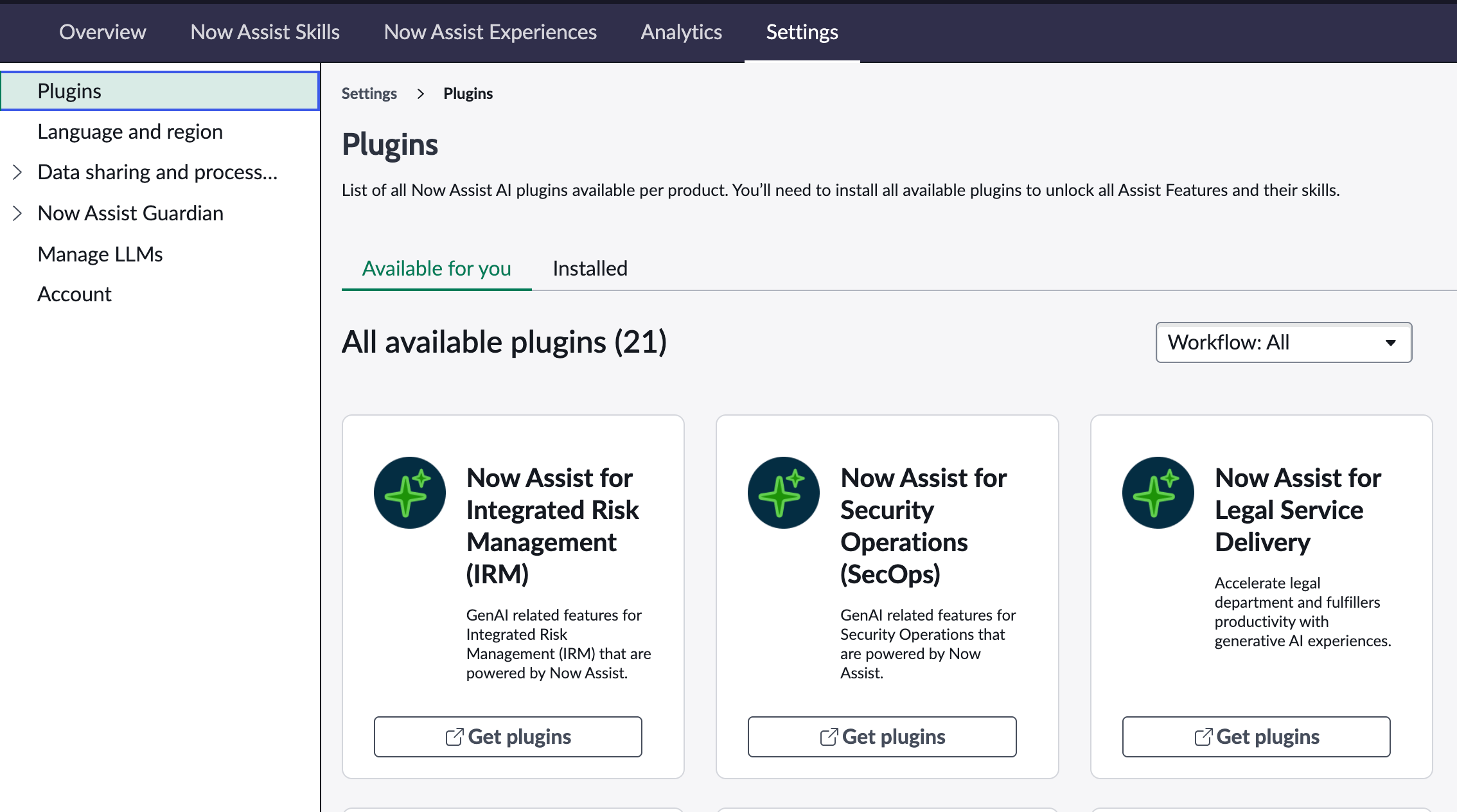Click the All available plugins (21) heading

pyautogui.click(x=504, y=342)
